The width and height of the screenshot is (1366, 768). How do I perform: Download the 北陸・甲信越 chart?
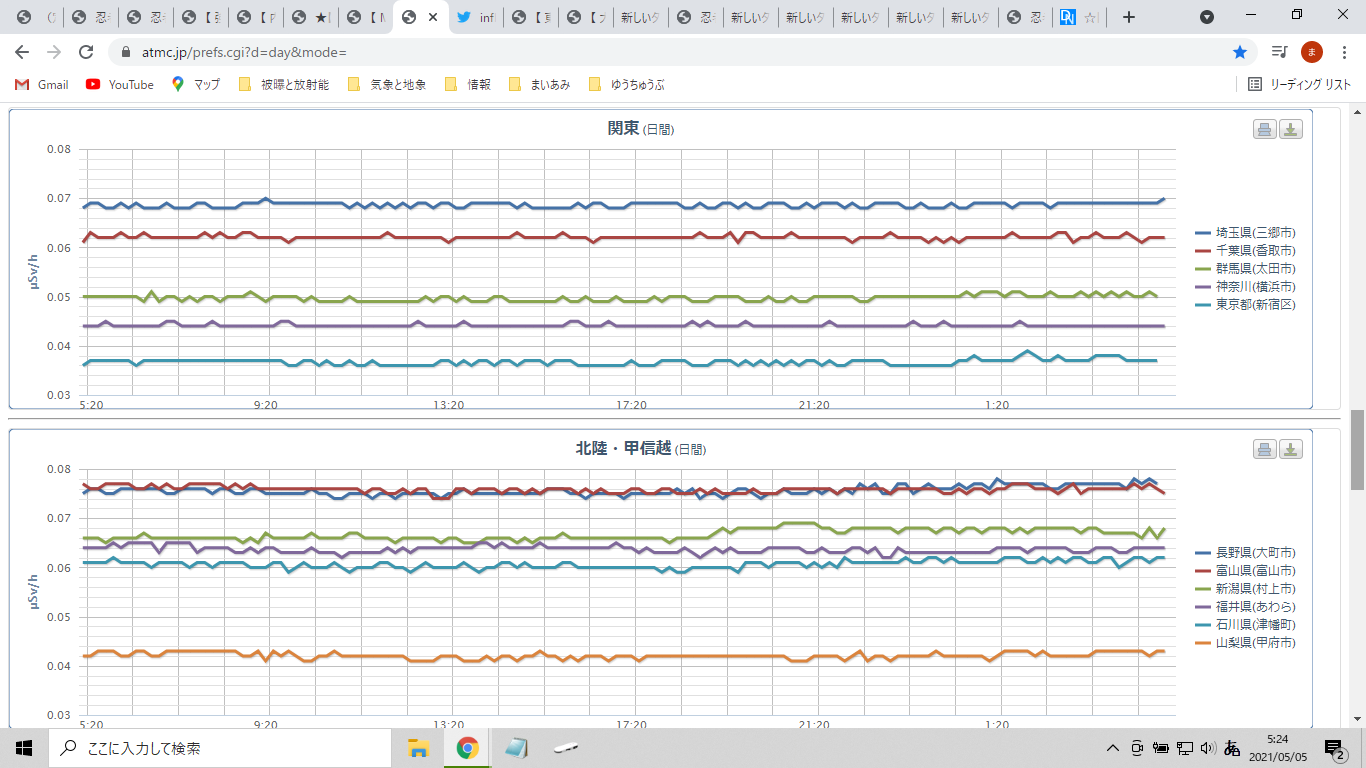point(1291,449)
